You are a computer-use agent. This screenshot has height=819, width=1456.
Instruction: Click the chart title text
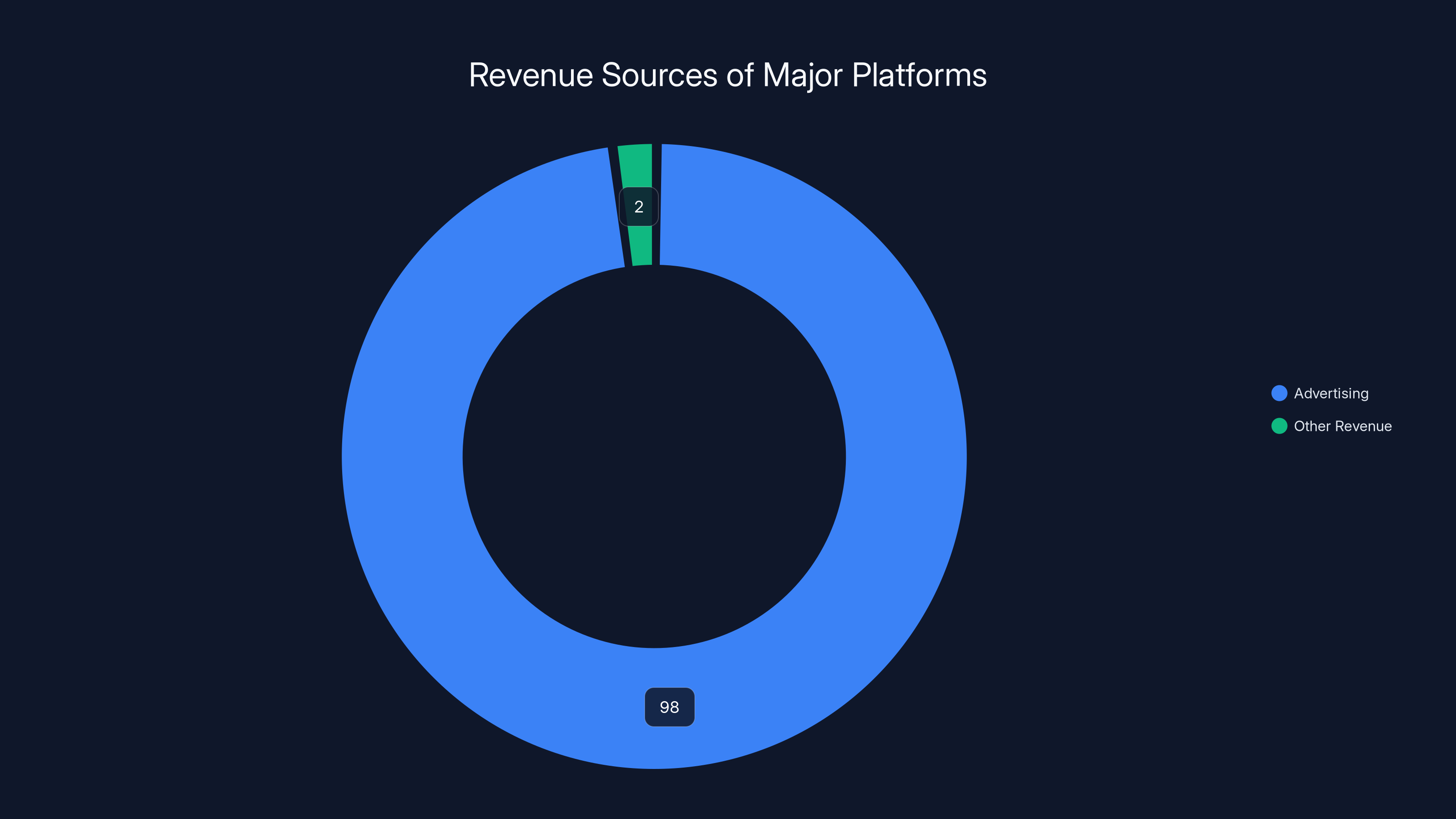coord(728,75)
